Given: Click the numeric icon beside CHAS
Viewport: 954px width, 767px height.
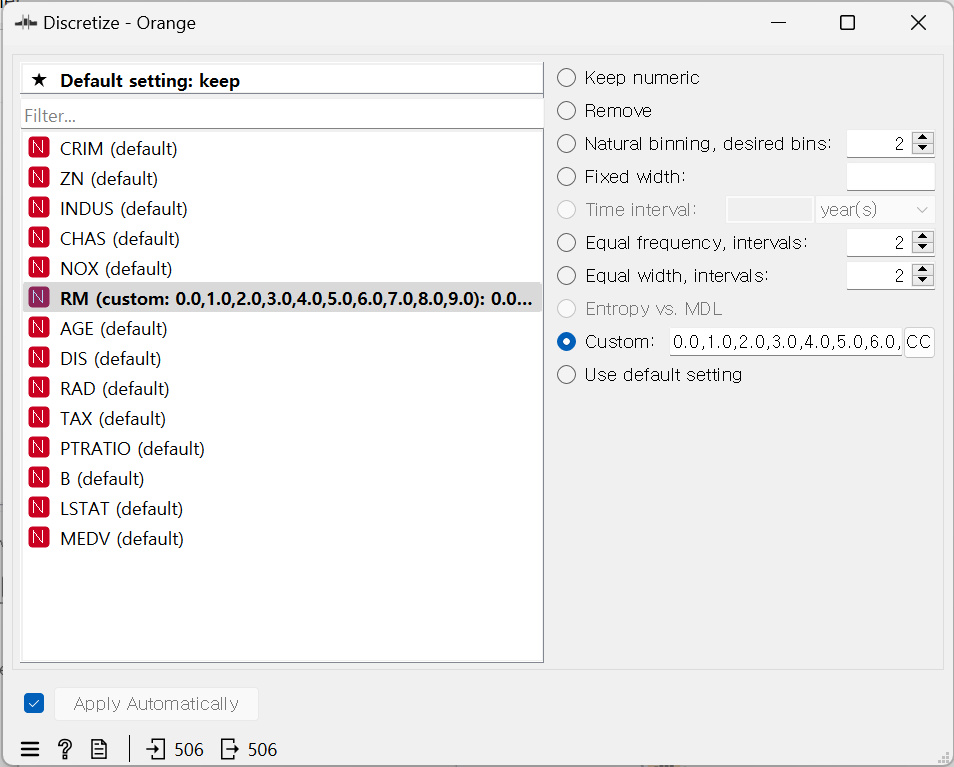Looking at the screenshot, I should pyautogui.click(x=39, y=238).
